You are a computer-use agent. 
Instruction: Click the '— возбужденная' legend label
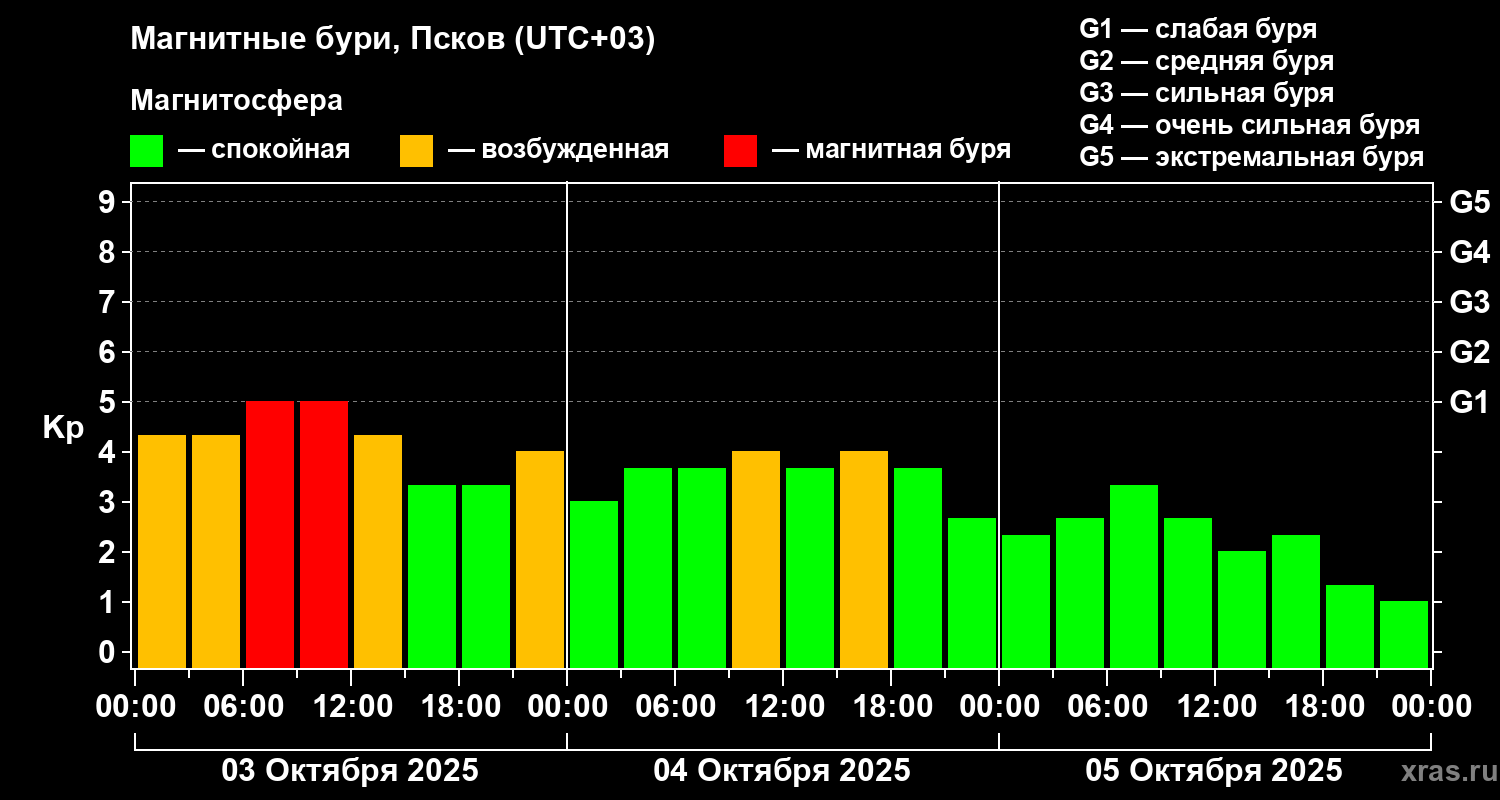[559, 150]
